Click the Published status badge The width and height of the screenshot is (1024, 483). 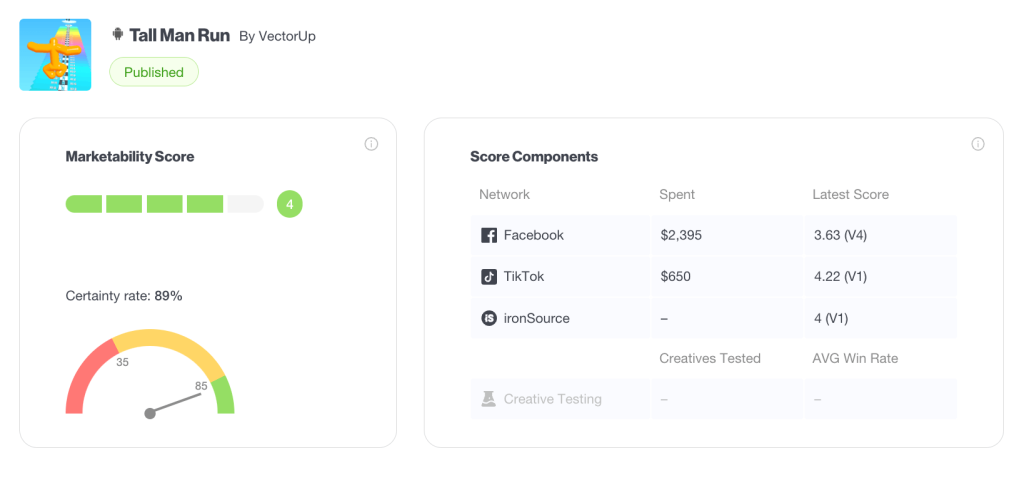(154, 72)
